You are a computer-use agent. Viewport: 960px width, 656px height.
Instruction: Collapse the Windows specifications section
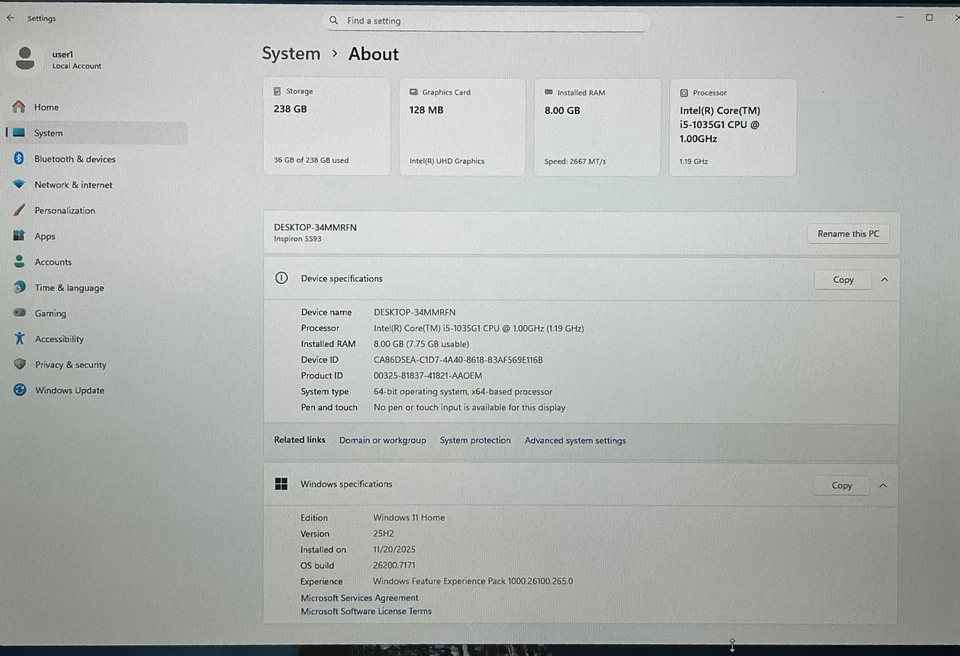tap(883, 485)
